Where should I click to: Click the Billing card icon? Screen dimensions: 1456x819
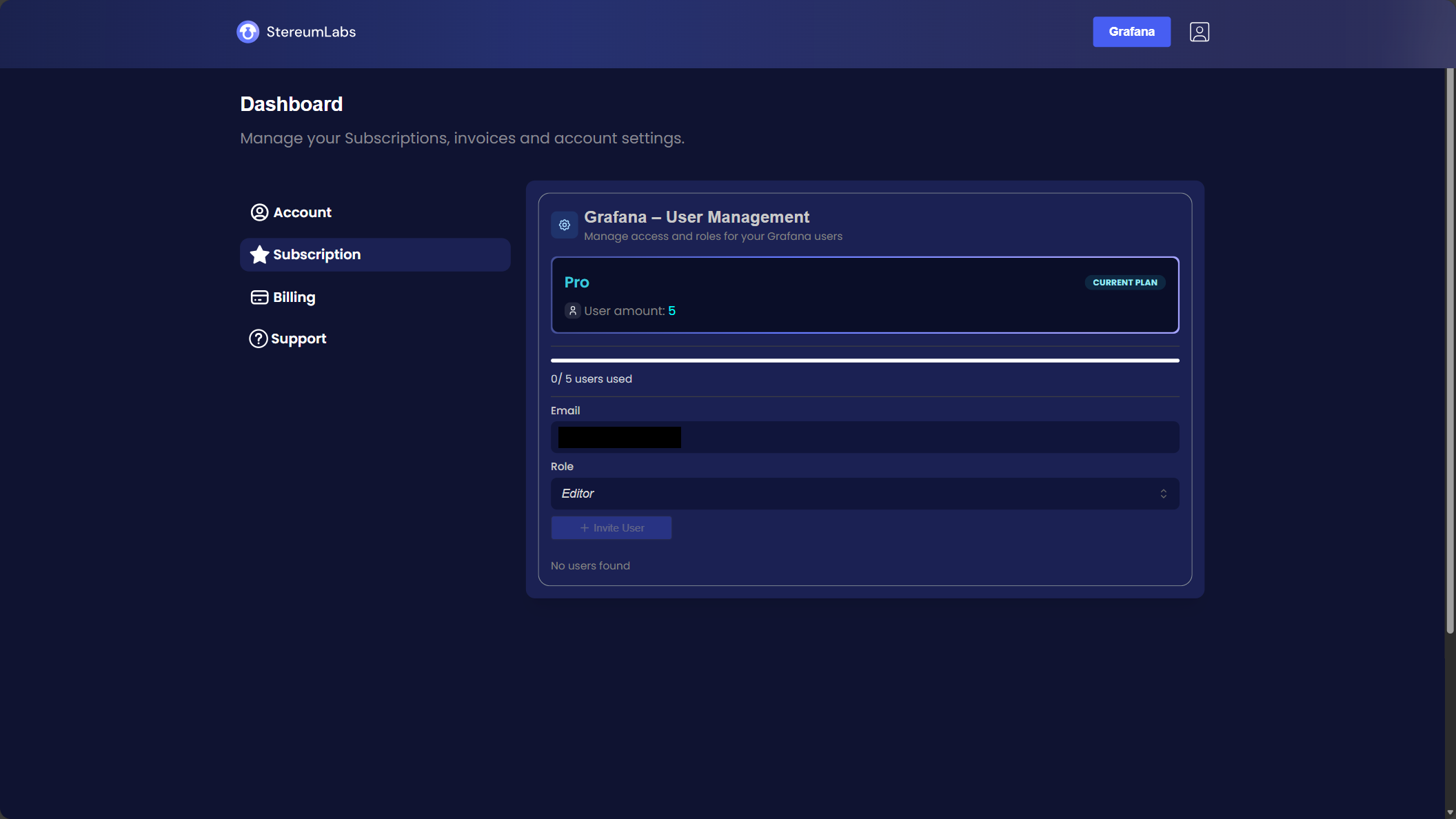[259, 297]
